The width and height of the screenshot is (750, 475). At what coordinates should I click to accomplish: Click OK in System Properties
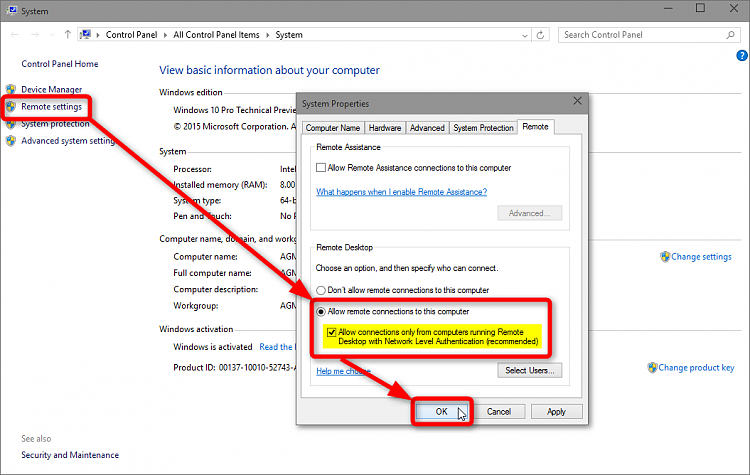[x=441, y=412]
